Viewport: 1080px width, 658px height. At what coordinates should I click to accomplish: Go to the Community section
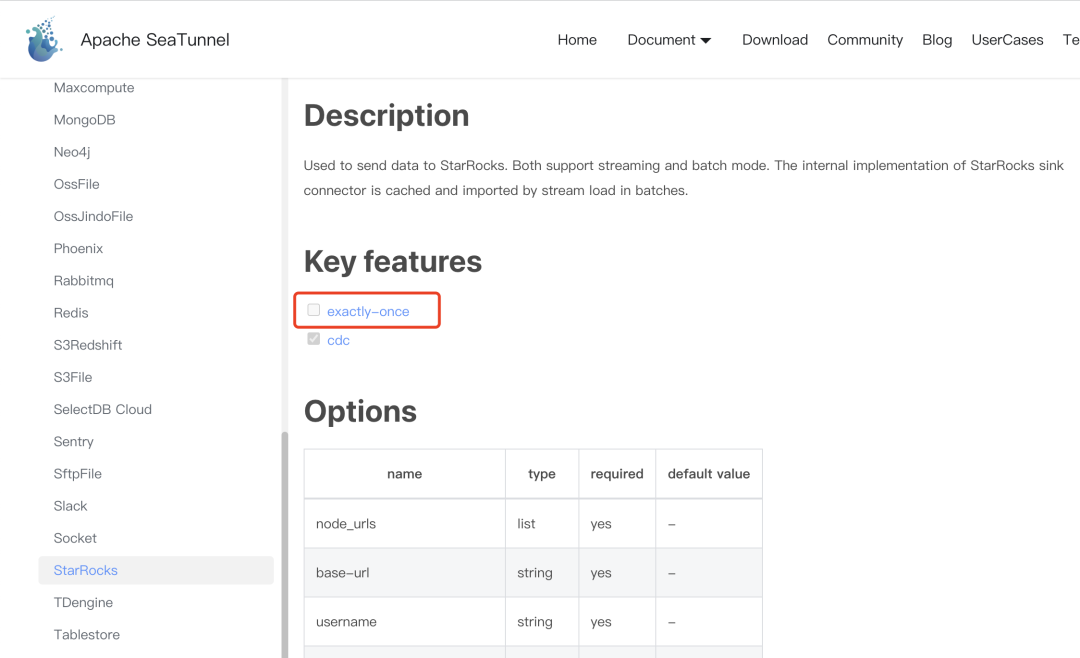click(x=864, y=39)
